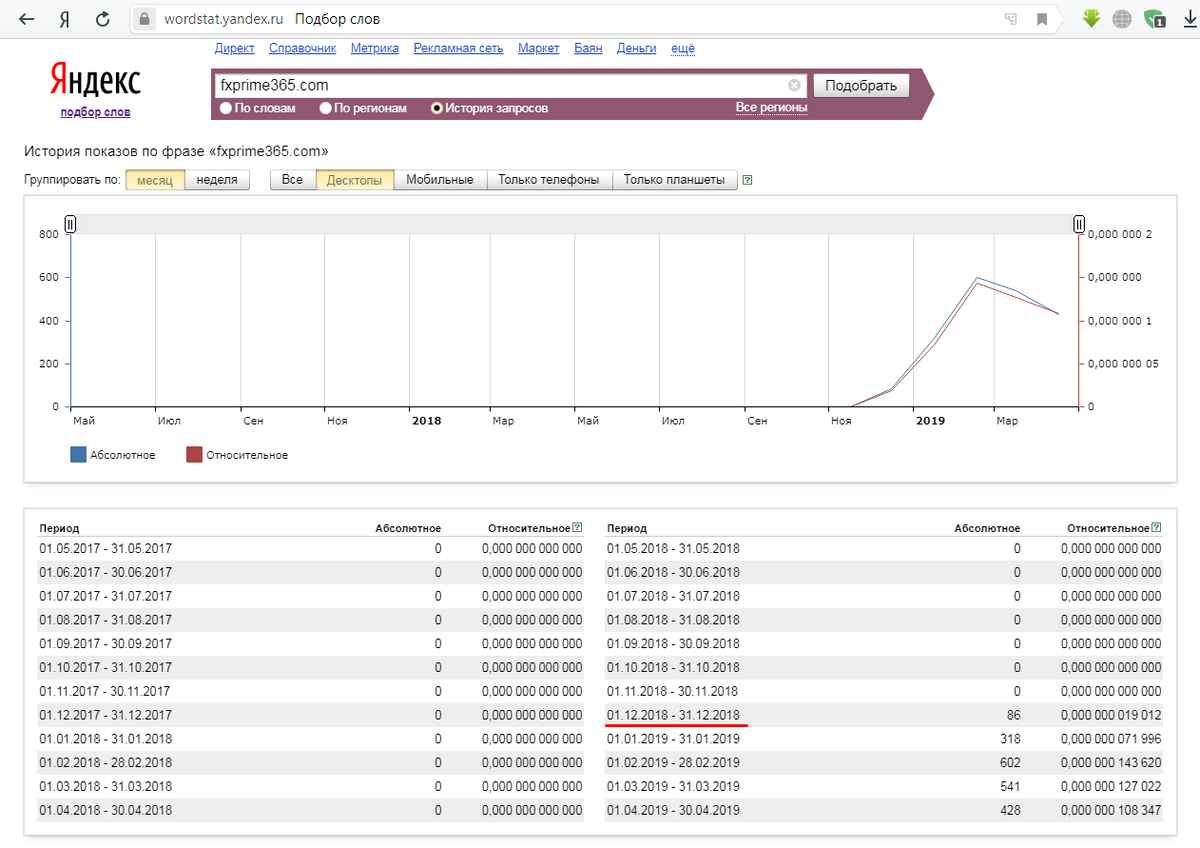Open the Все регионы region selector
The width and height of the screenshot is (1200, 848).
point(771,107)
